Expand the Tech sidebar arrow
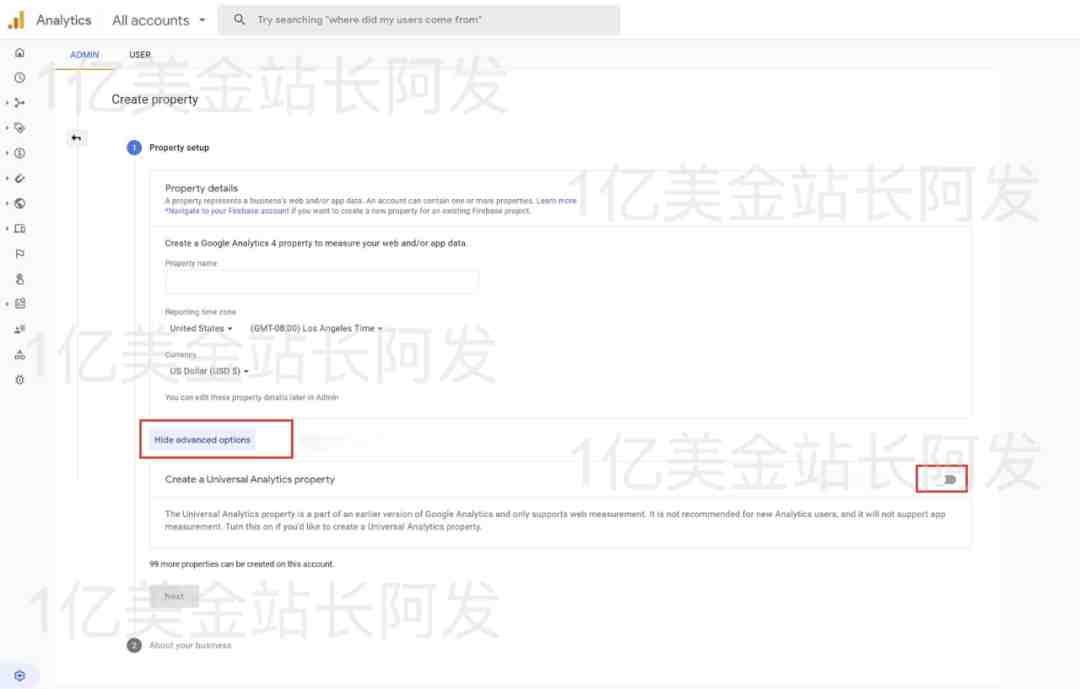The height and width of the screenshot is (689, 1080). point(7,229)
